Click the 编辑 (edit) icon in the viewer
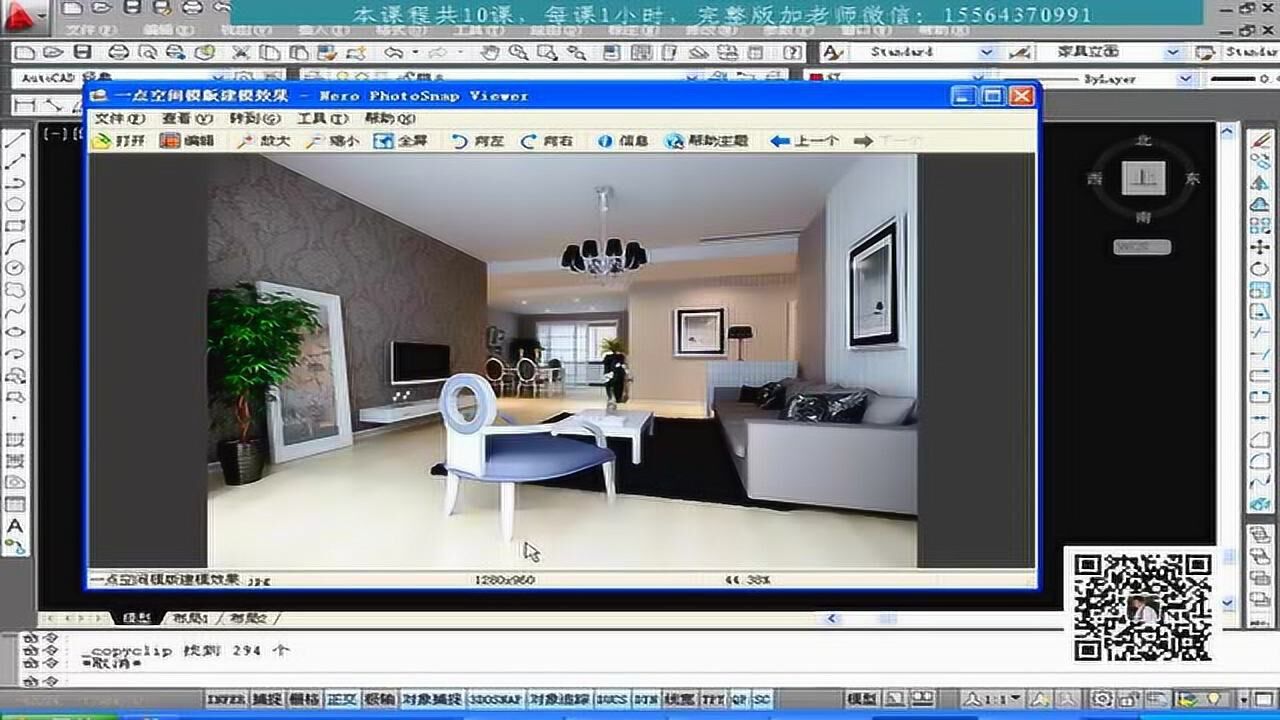 tap(170, 140)
